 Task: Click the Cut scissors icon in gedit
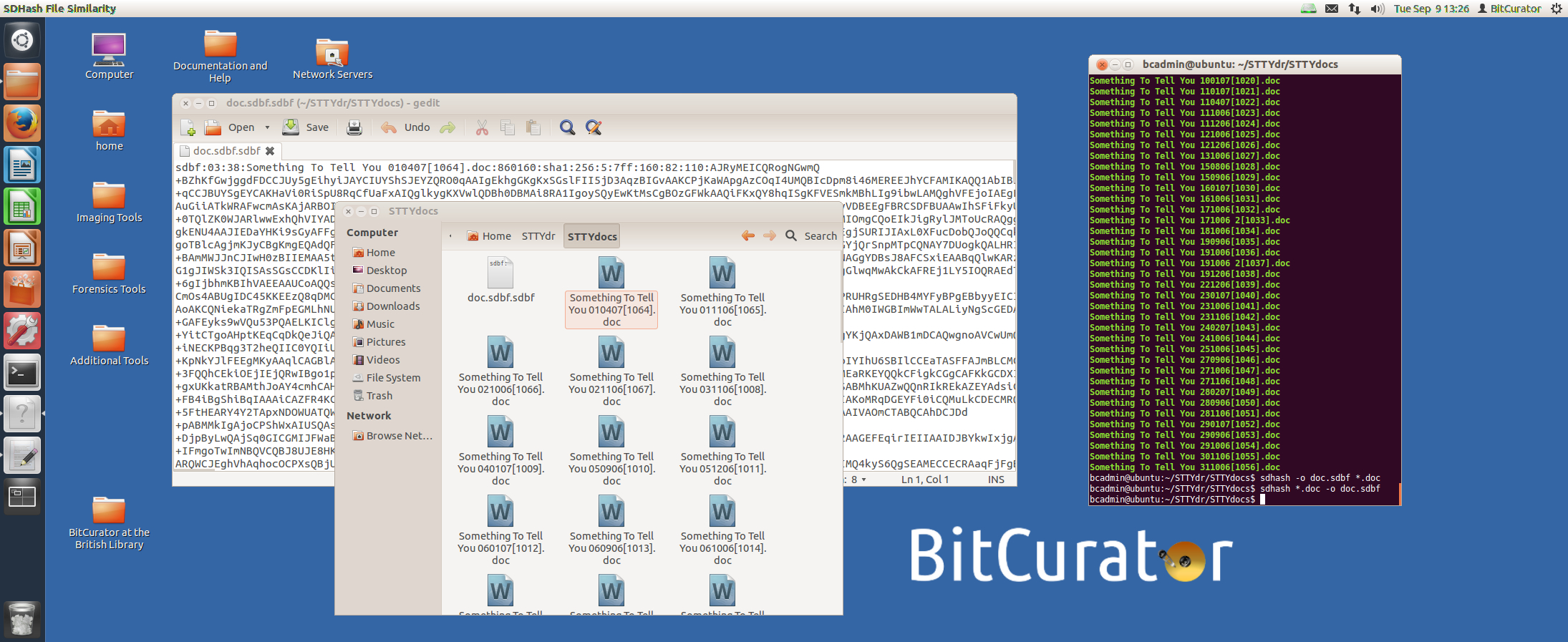pyautogui.click(x=482, y=127)
